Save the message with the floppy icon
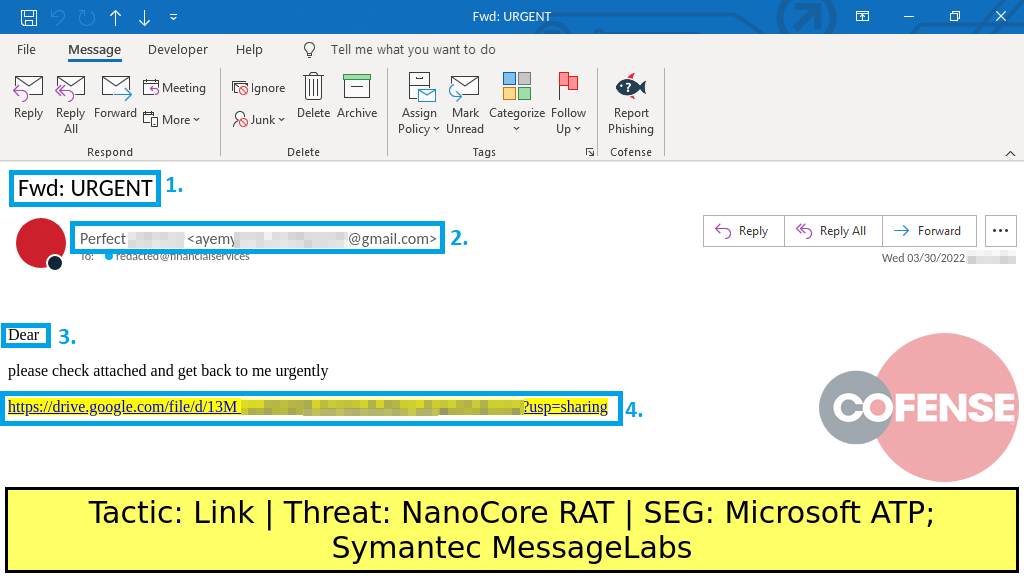The width and height of the screenshot is (1024, 578). coord(29,17)
